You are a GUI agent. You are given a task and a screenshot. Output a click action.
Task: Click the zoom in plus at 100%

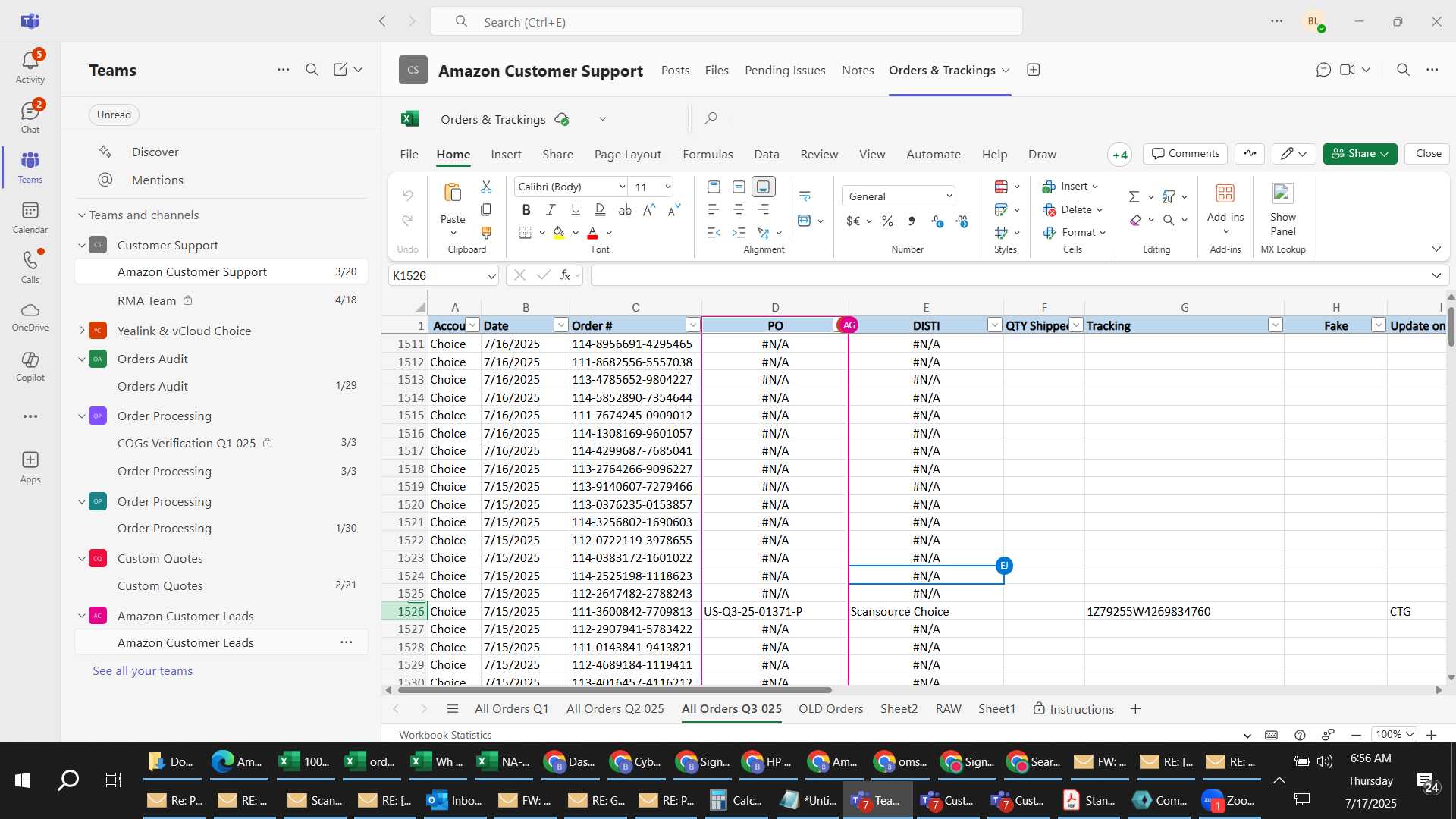coord(1431,735)
